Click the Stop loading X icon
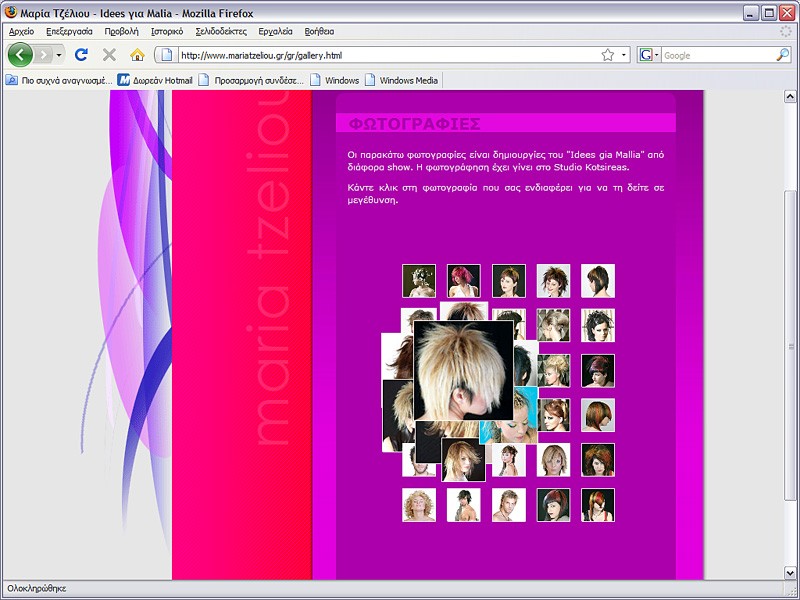The width and height of the screenshot is (800, 600). [x=109, y=55]
